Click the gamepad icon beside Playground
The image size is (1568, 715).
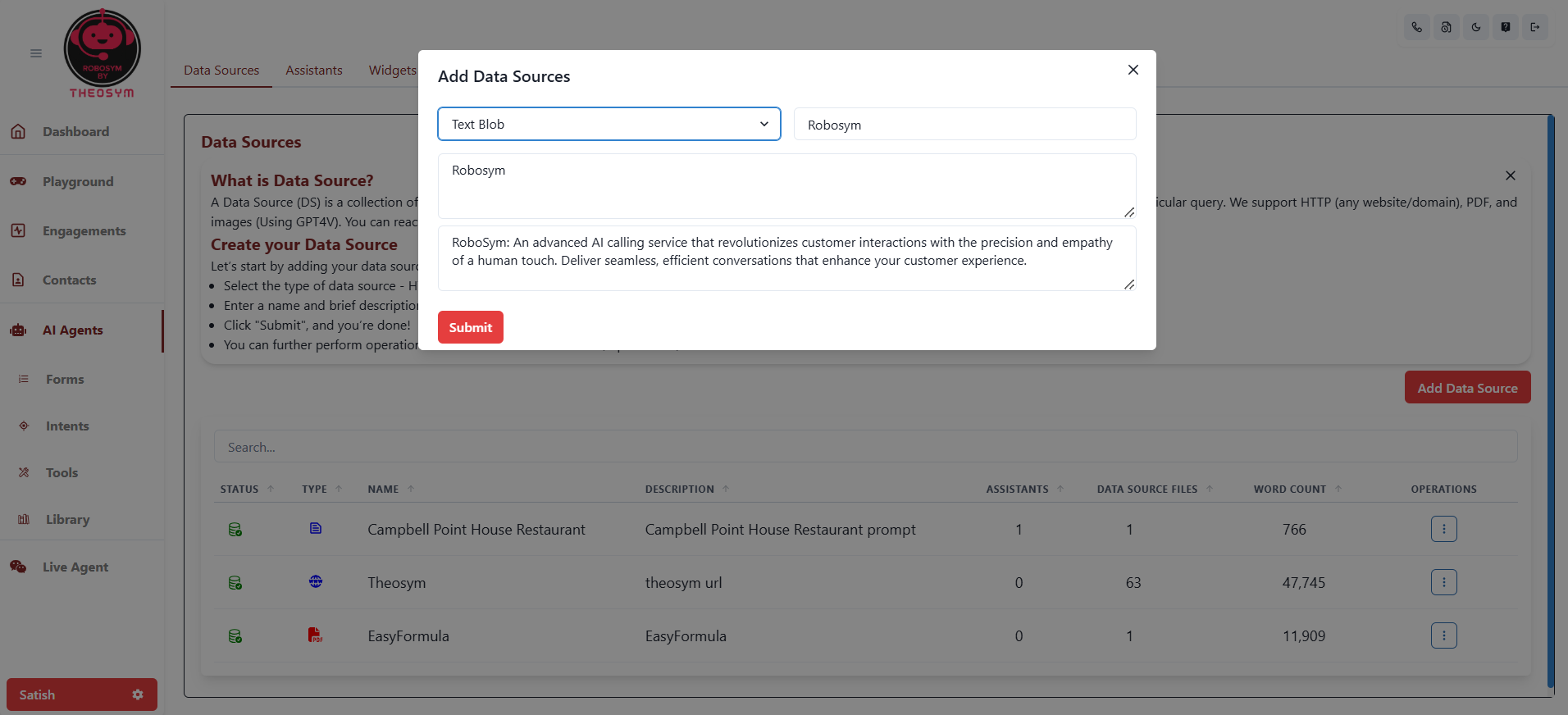(18, 181)
